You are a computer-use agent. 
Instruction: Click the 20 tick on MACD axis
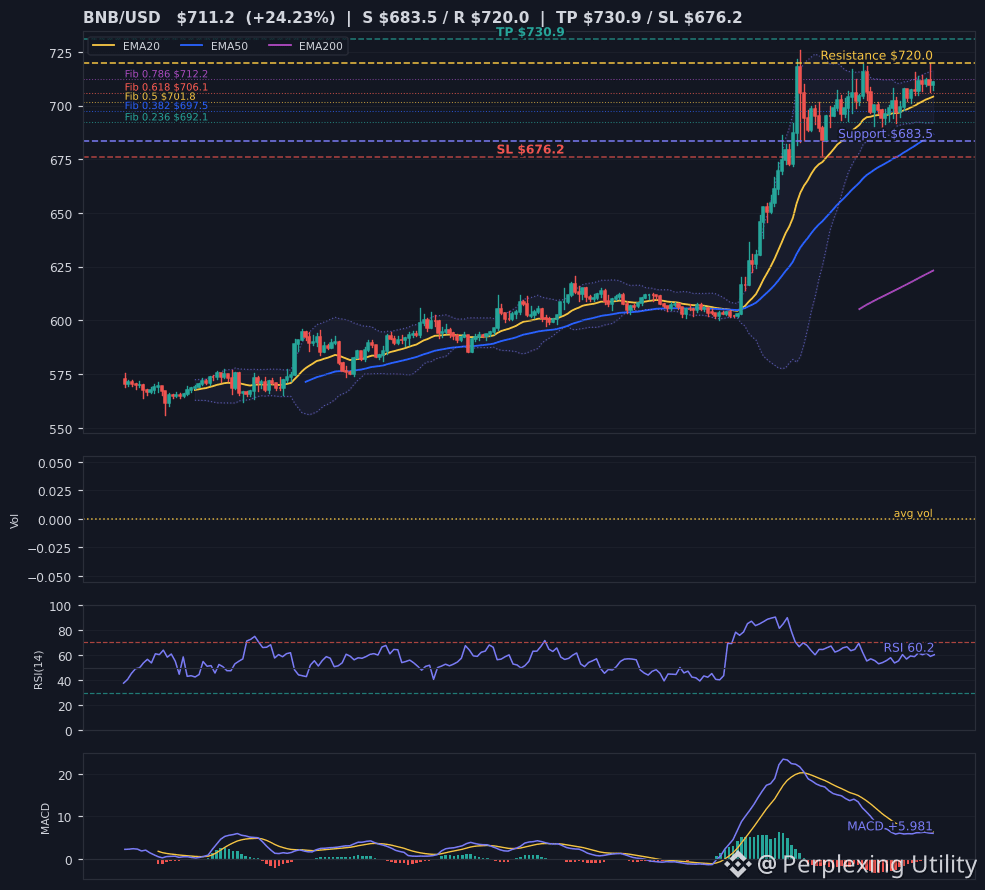point(65,775)
